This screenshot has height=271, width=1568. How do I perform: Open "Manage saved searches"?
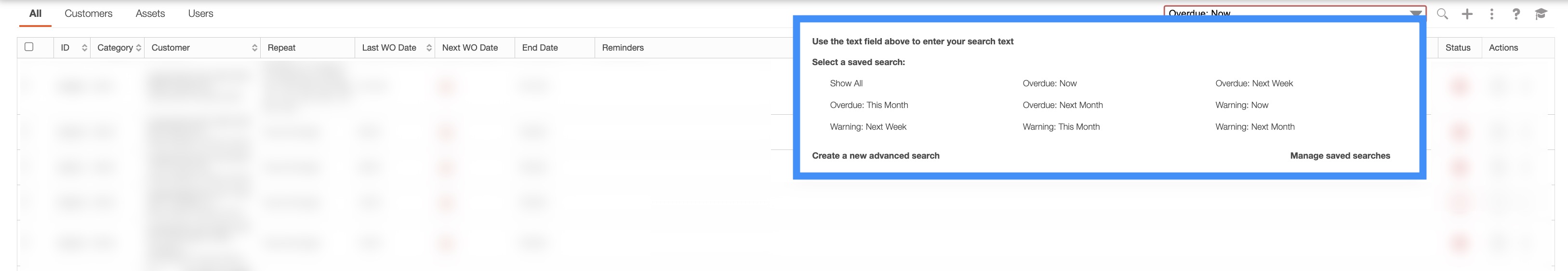(x=1340, y=156)
